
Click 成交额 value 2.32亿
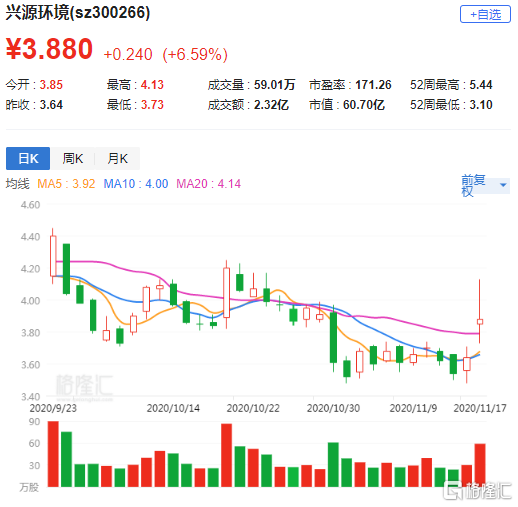point(271,105)
